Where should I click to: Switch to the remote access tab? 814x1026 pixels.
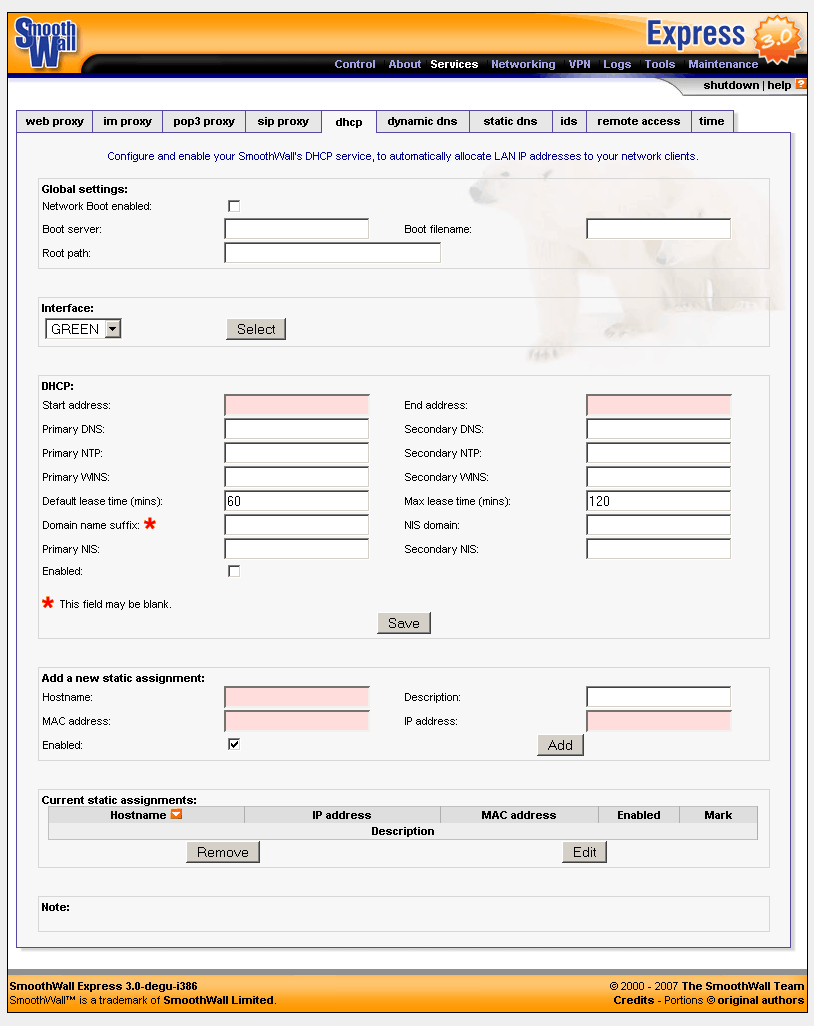point(639,121)
